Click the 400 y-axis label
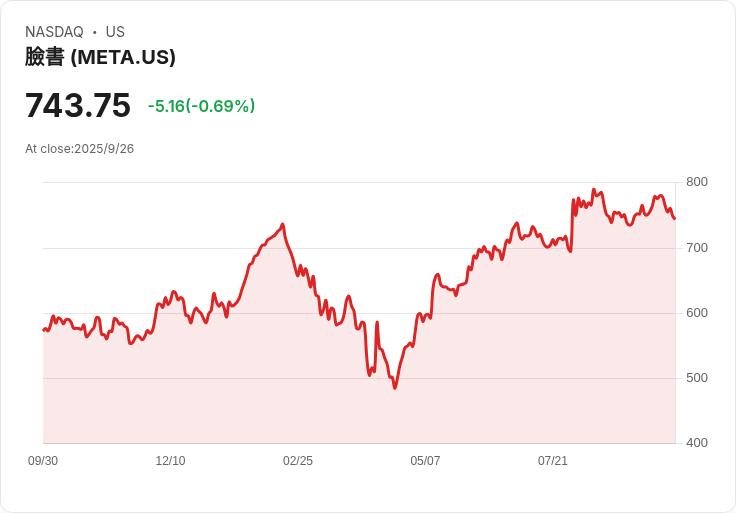This screenshot has width=736, height=513. [x=696, y=443]
